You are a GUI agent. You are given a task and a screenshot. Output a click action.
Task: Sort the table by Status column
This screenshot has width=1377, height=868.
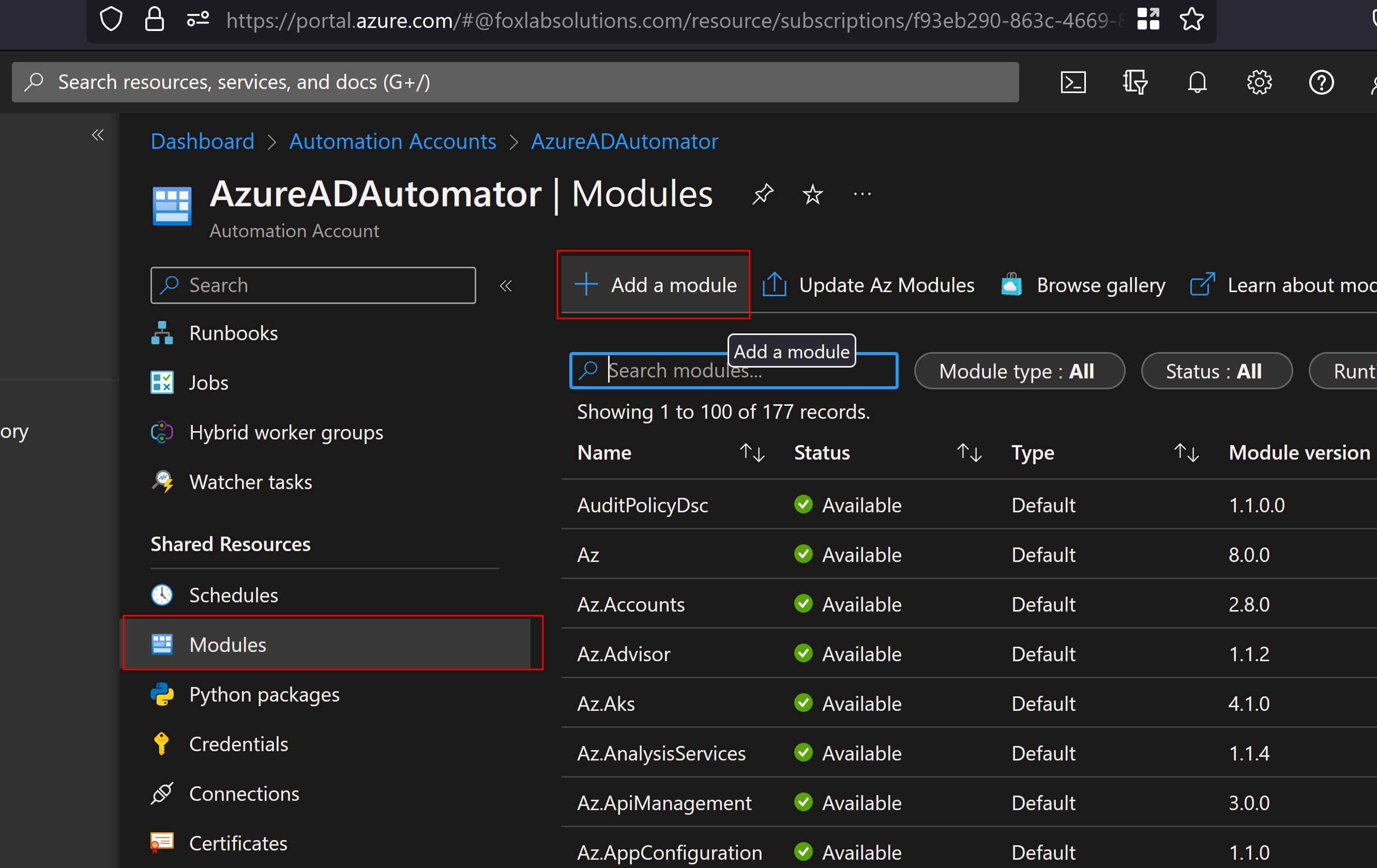[969, 453]
